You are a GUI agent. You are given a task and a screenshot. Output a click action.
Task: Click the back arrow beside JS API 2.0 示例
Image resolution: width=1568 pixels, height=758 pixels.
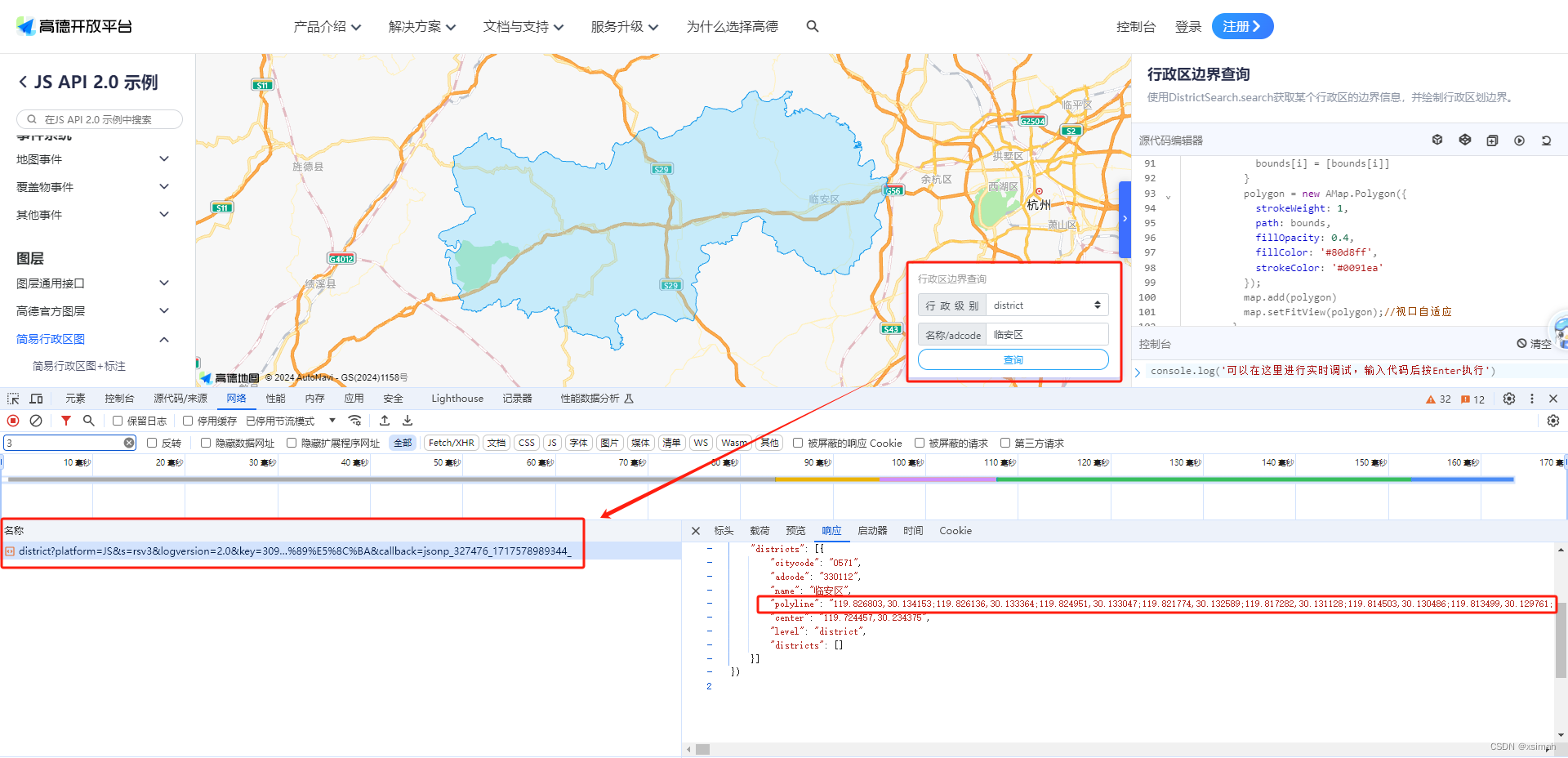click(x=23, y=82)
